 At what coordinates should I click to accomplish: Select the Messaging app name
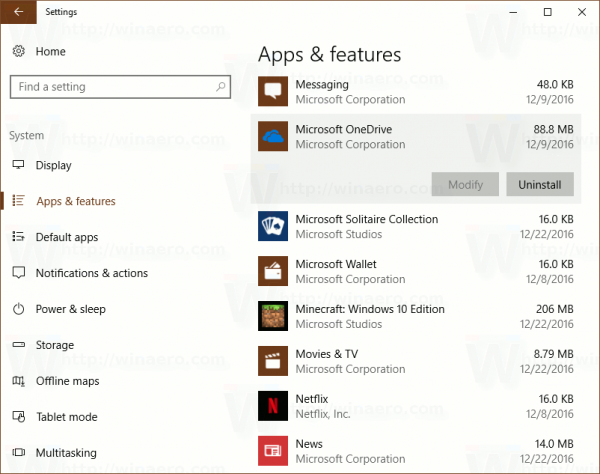pos(322,85)
